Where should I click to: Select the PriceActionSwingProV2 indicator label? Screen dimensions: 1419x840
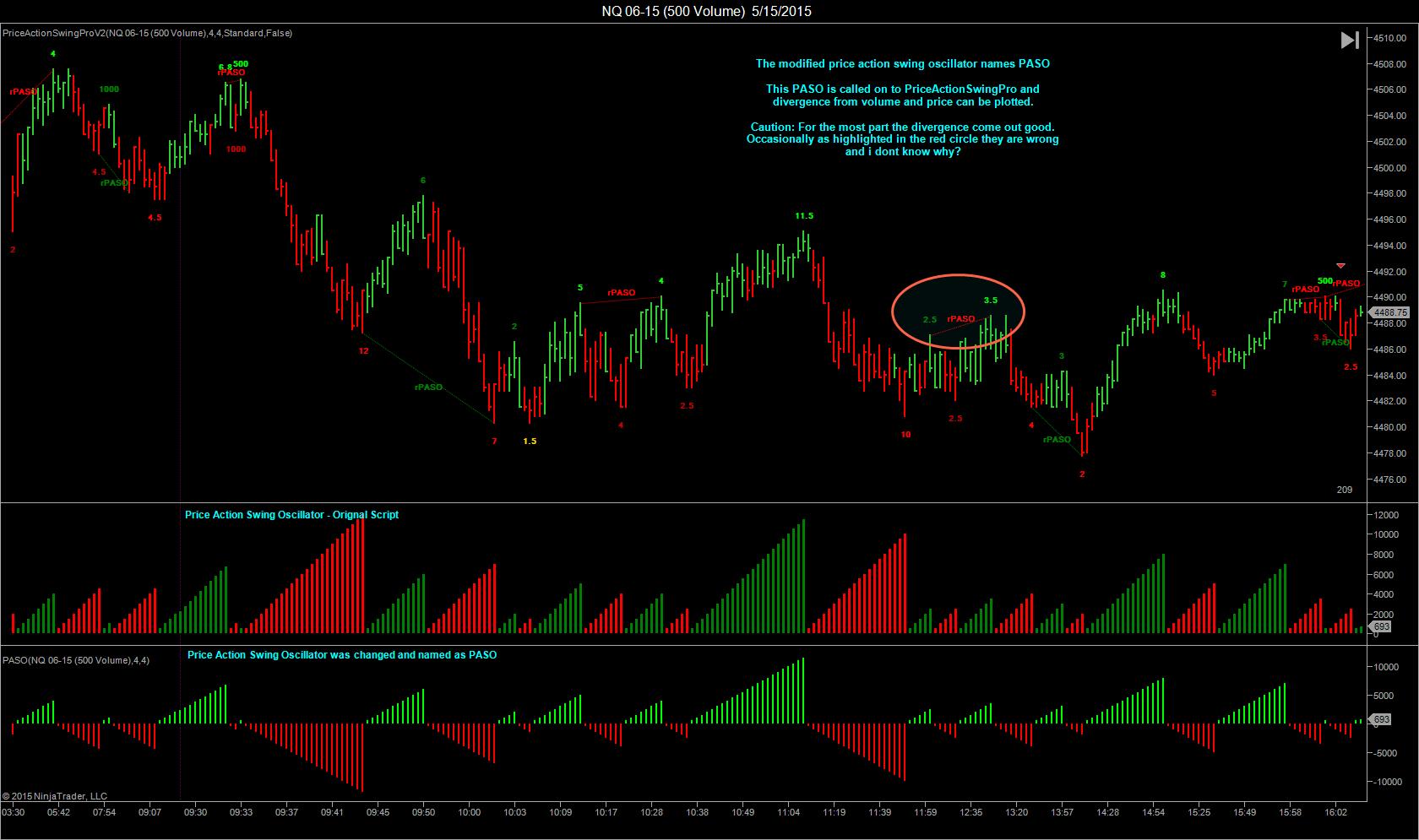coord(147,33)
